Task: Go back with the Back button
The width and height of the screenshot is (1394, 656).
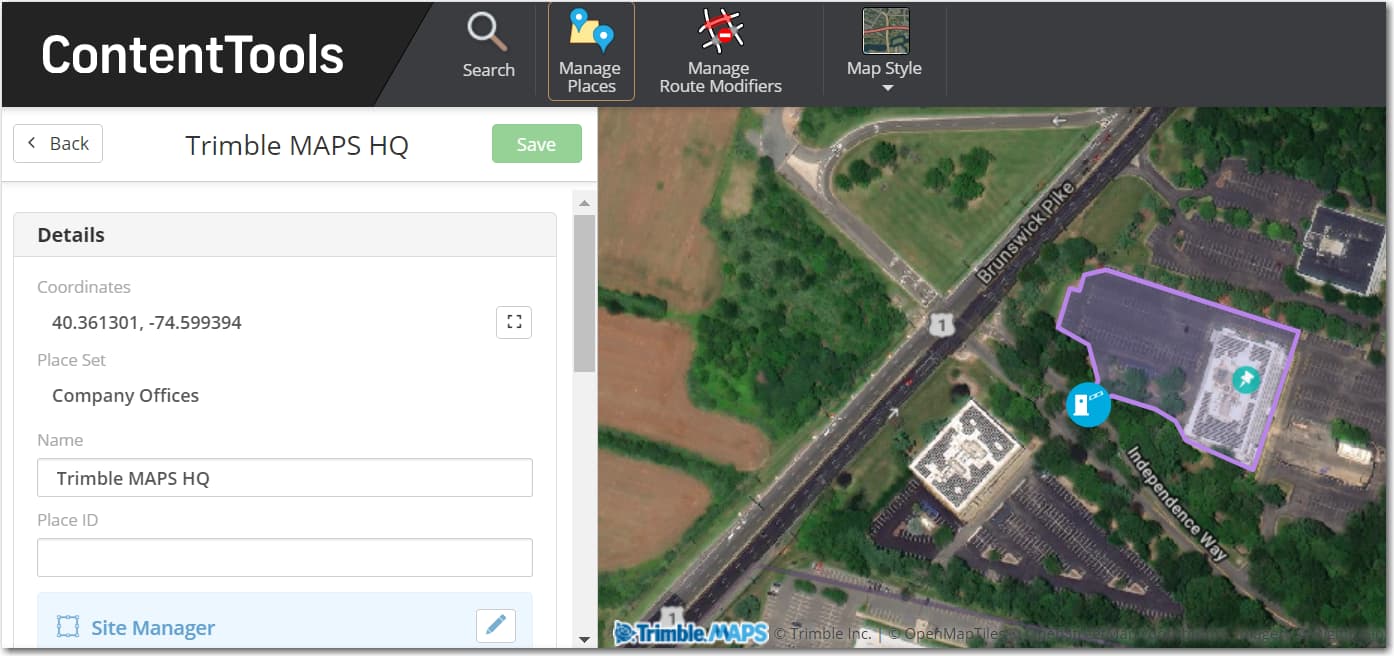Action: (x=58, y=143)
